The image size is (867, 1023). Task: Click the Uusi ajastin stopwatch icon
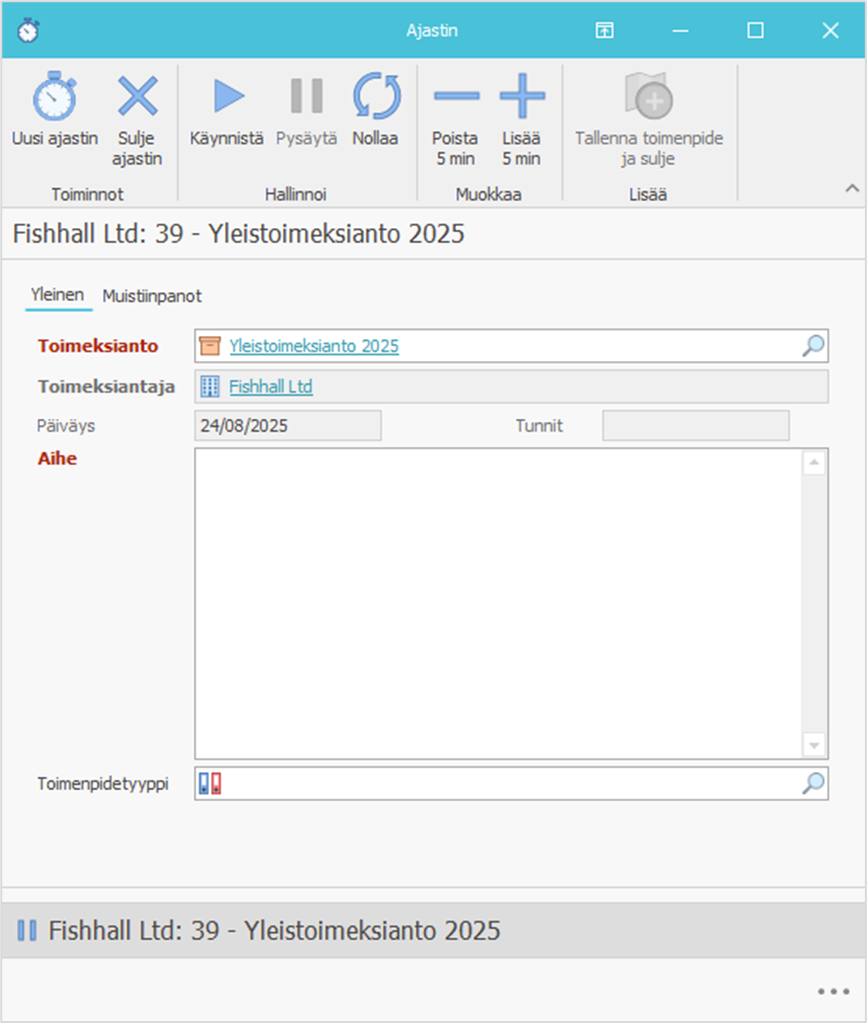54,98
